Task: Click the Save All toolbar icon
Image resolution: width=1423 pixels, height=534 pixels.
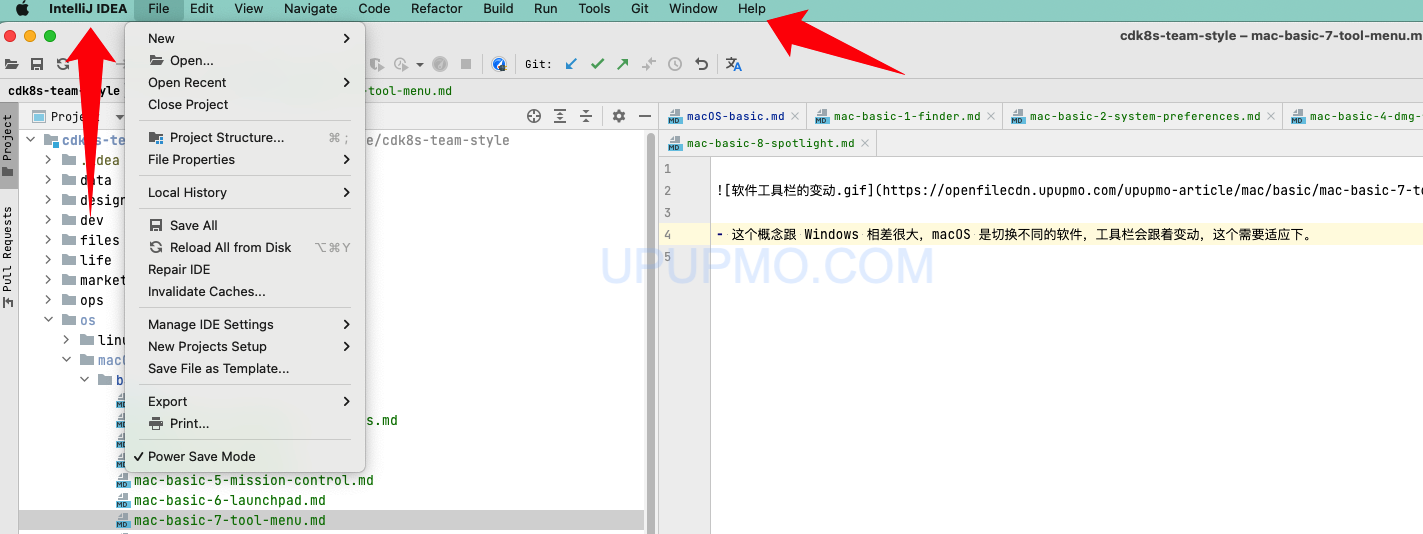Action: (37, 64)
